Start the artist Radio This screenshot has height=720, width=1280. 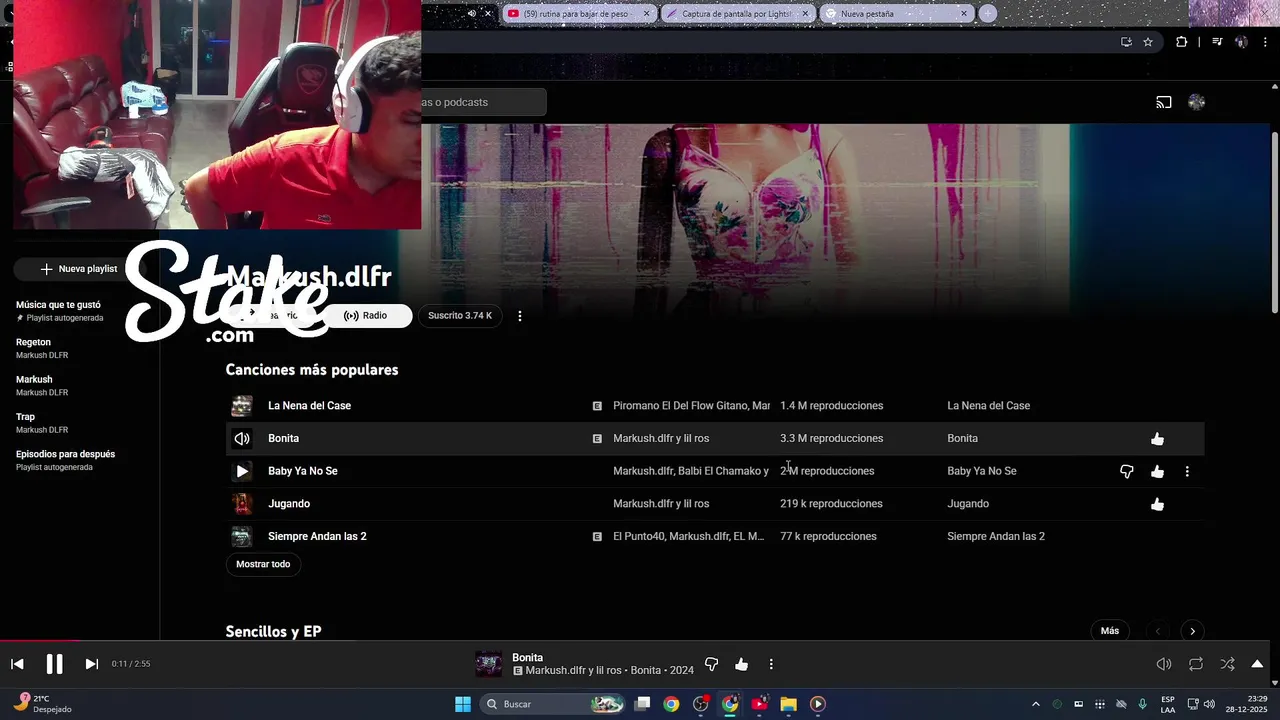[366, 316]
